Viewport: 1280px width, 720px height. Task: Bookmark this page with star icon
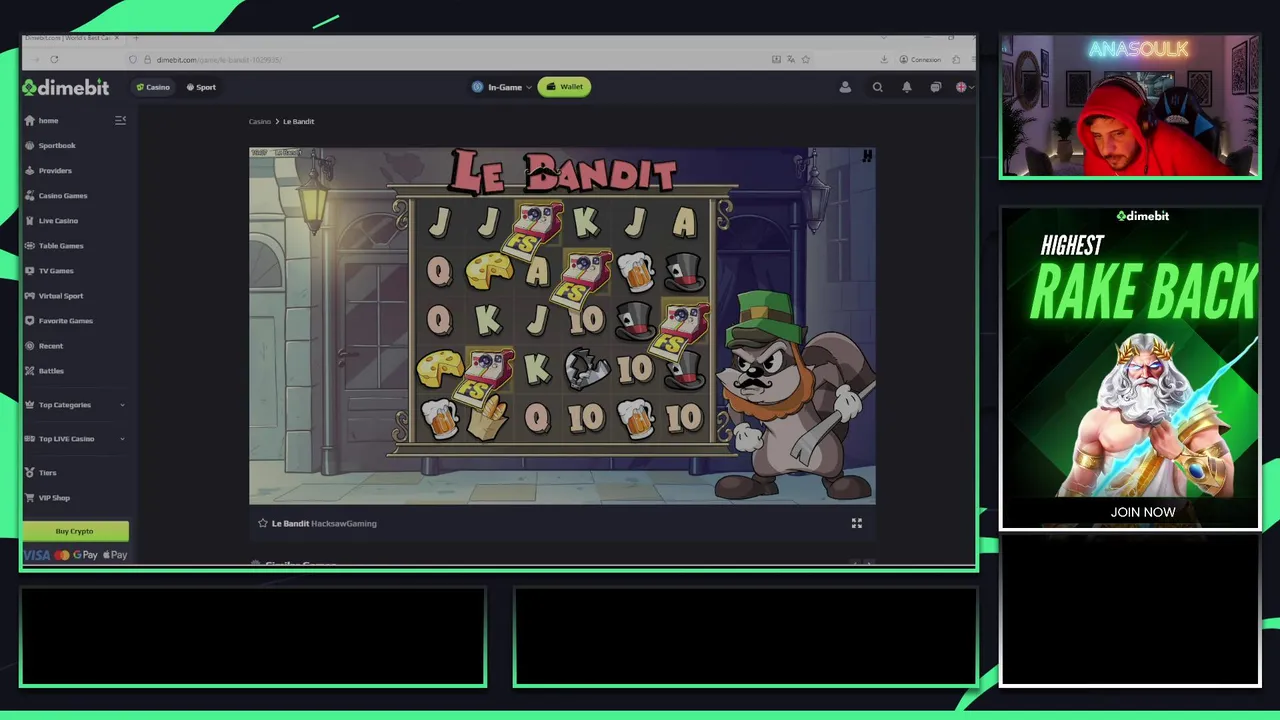(805, 59)
